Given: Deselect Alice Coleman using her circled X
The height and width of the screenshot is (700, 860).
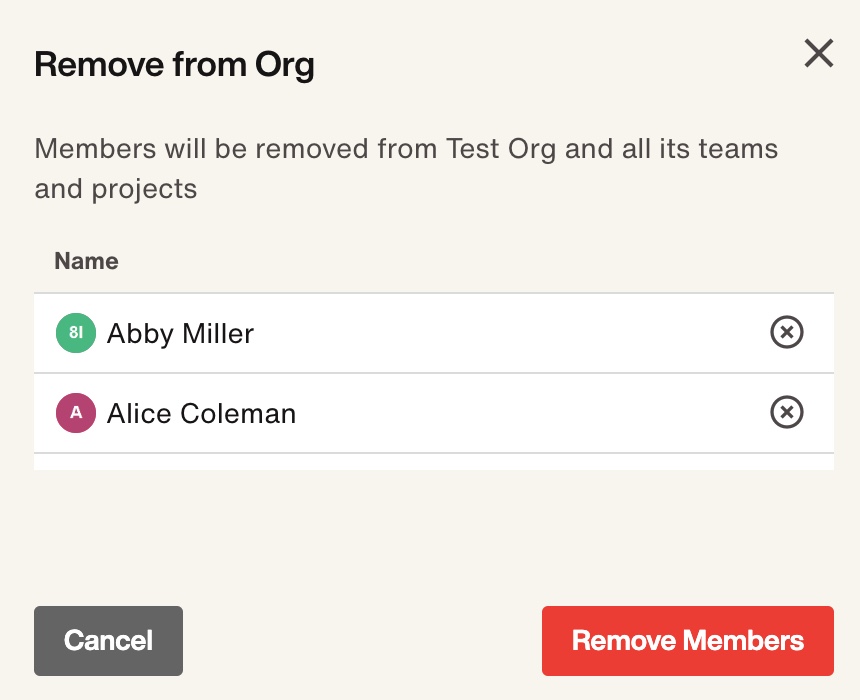Looking at the screenshot, I should 787,412.
